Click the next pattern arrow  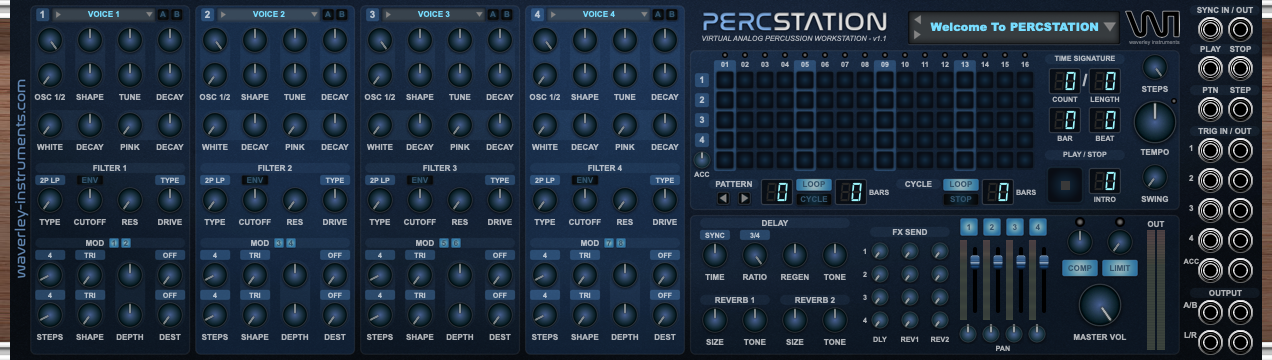click(743, 198)
